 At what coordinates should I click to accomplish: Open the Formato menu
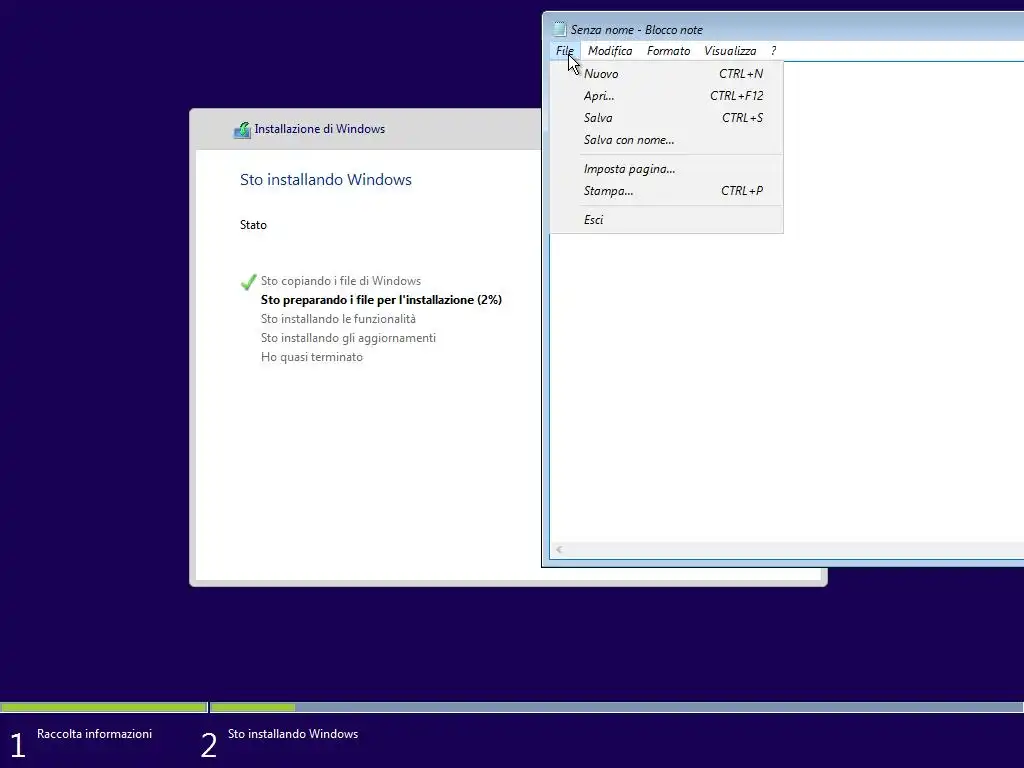[668, 51]
